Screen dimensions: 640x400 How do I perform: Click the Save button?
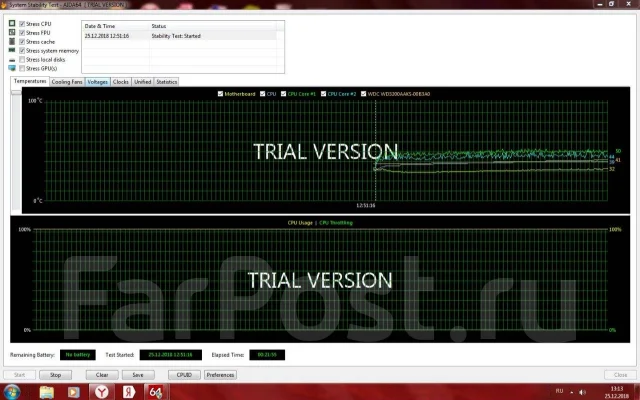[x=138, y=375]
